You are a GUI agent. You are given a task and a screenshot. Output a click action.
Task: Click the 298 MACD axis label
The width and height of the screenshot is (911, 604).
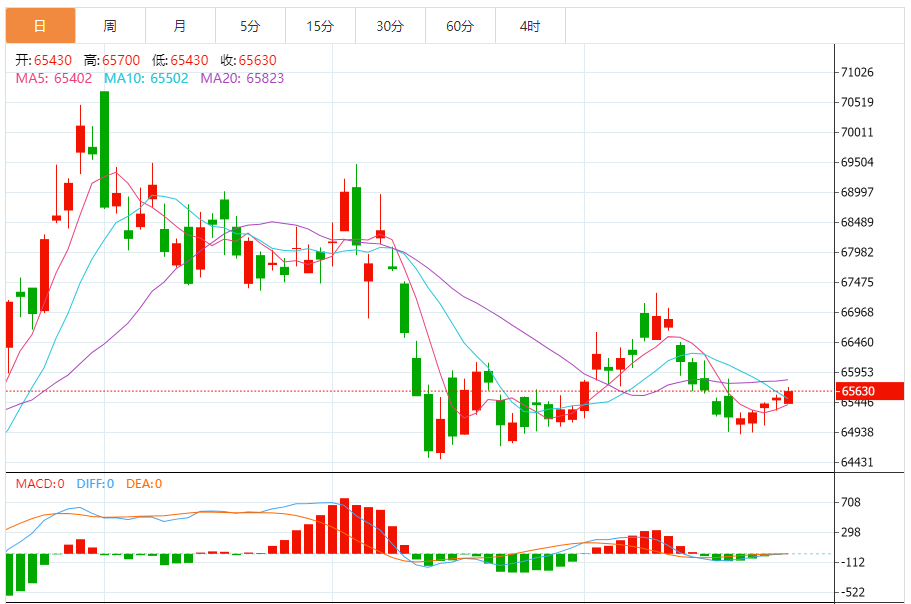coord(851,533)
